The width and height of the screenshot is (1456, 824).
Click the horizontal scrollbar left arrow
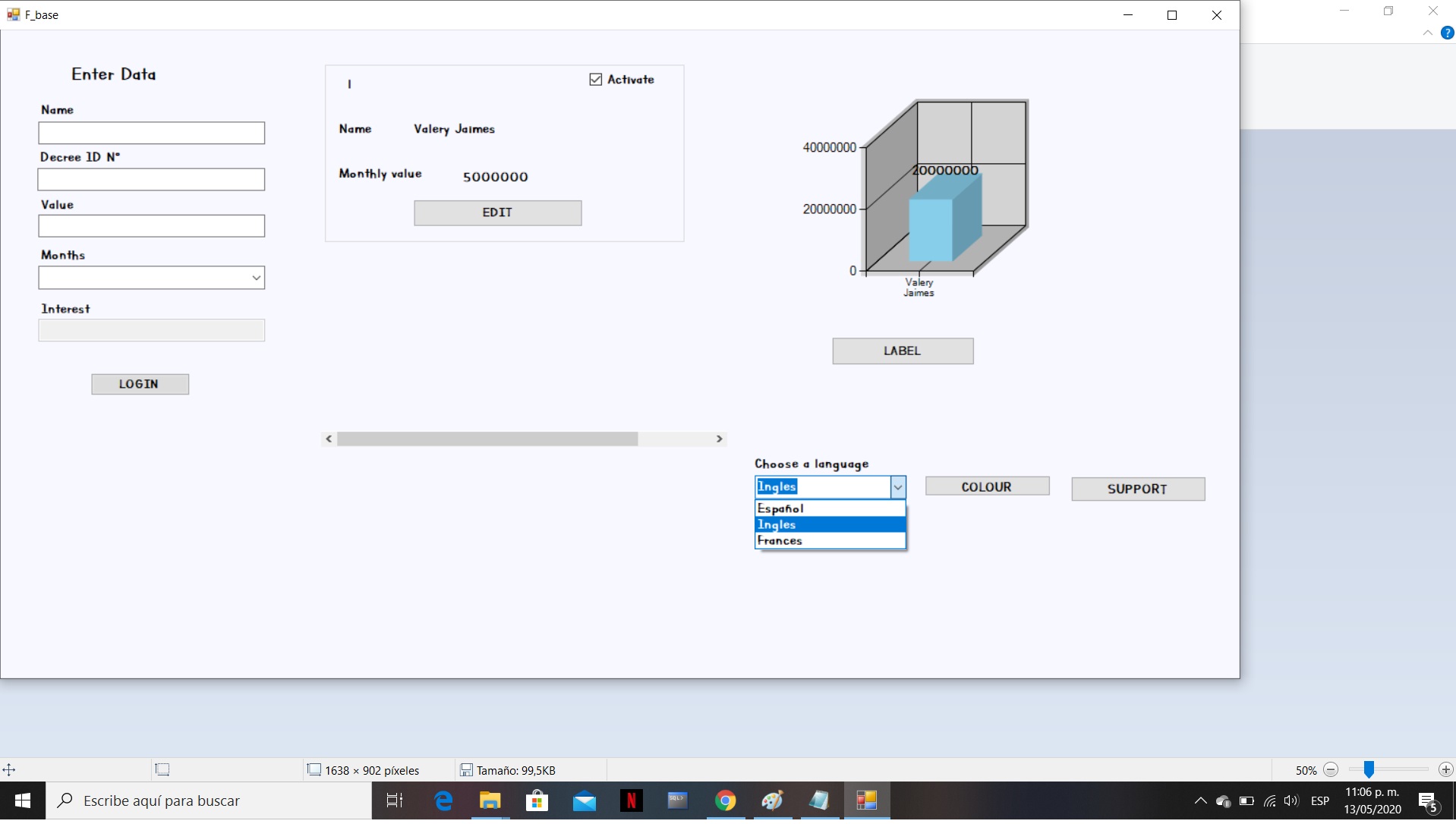329,439
